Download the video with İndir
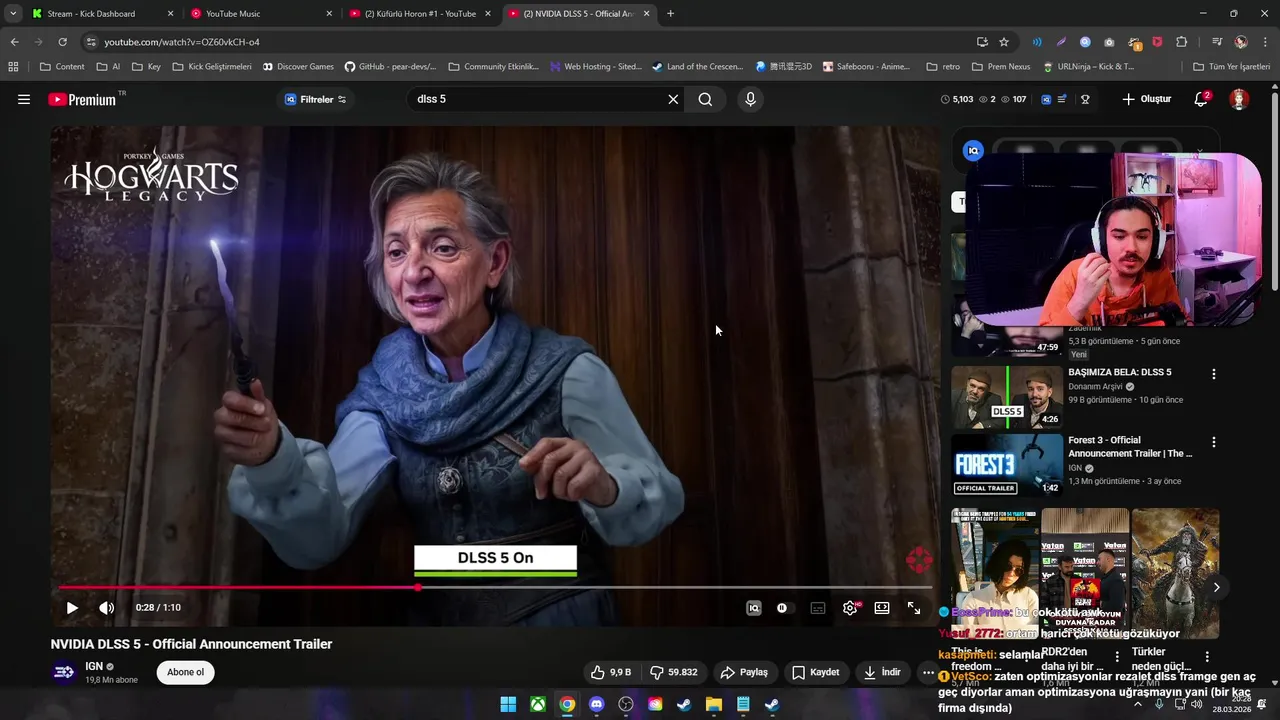The height and width of the screenshot is (720, 1280). click(883, 672)
